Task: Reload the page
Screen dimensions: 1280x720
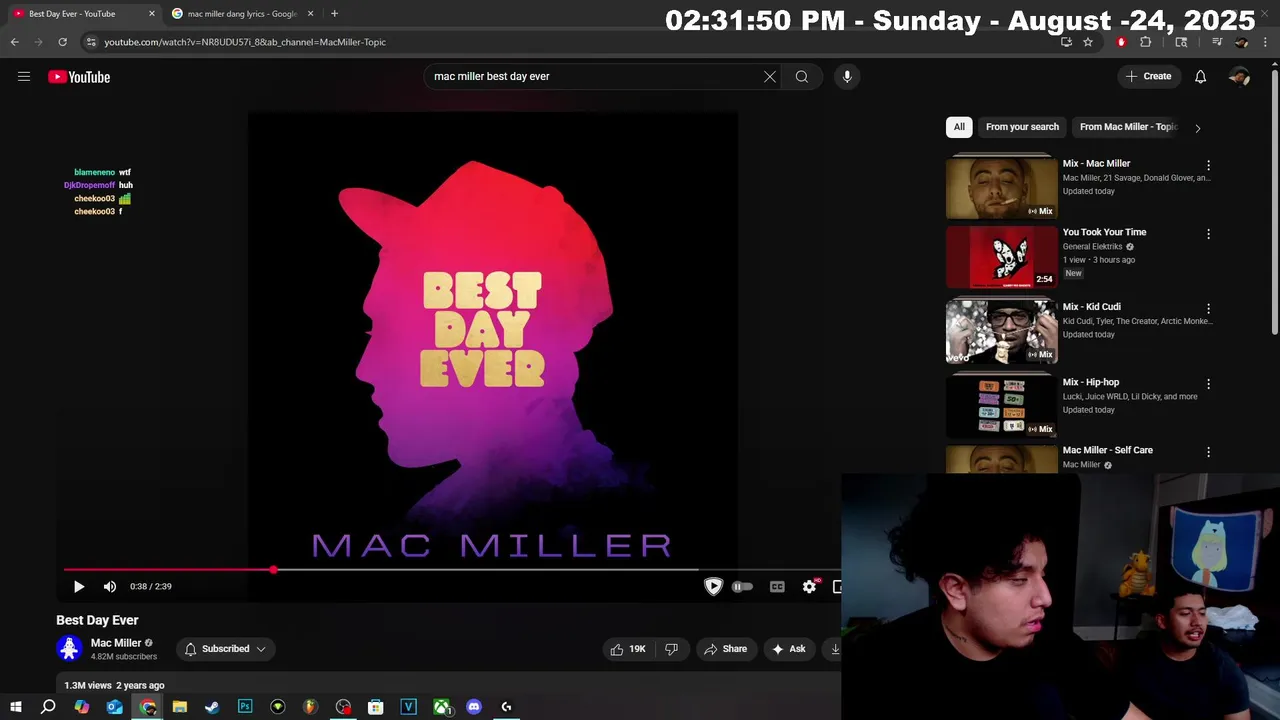Action: [x=62, y=42]
